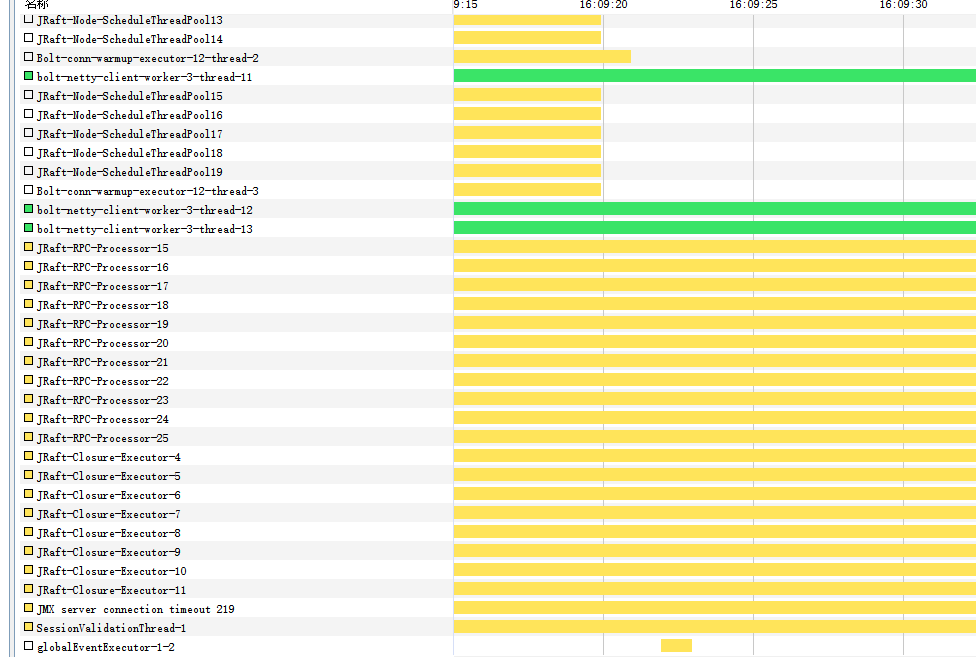The width and height of the screenshot is (976, 657).
Task: Click yellow icon of JRaft-Closure-Executor-6
Action: [28, 494]
